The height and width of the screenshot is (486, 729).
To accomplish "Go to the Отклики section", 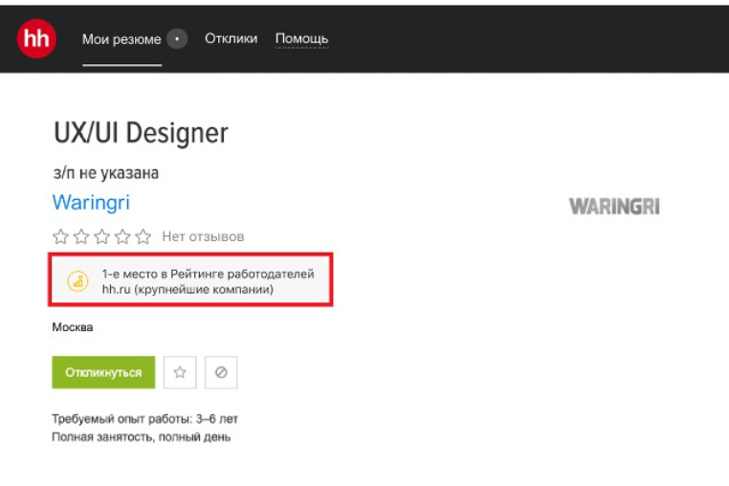I will 231,39.
